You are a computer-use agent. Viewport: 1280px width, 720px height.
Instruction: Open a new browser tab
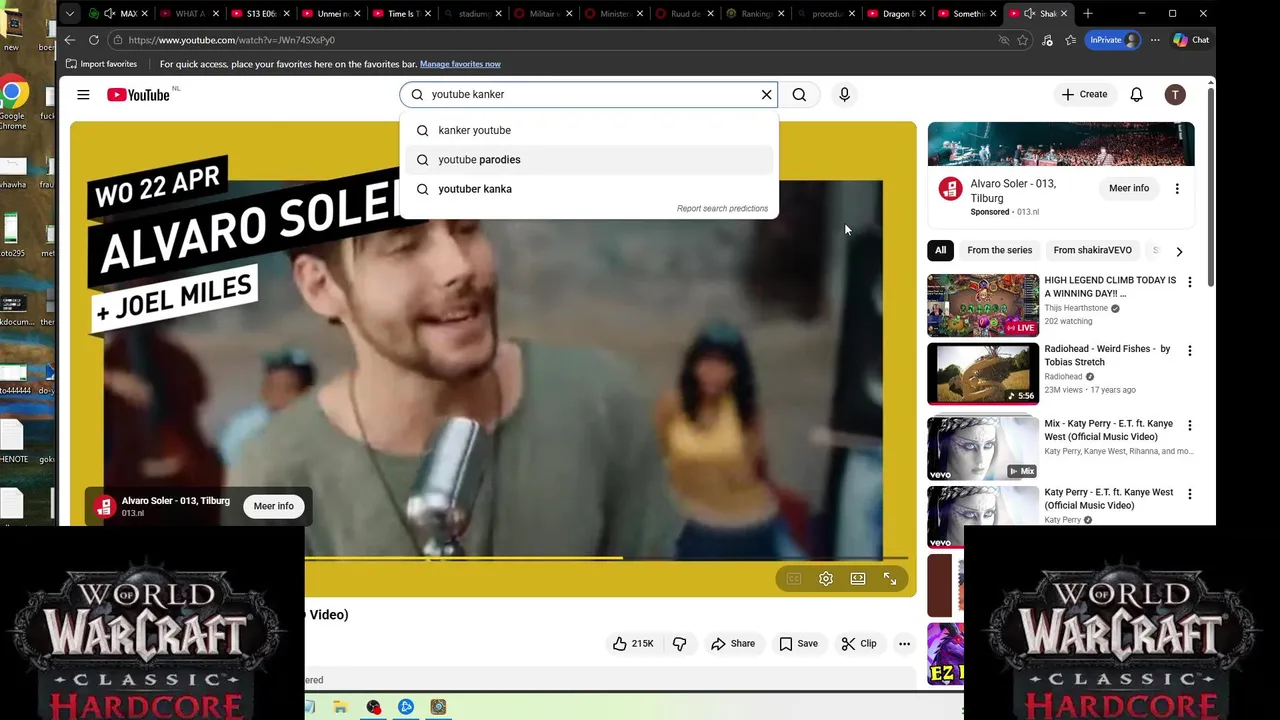coord(1088,14)
